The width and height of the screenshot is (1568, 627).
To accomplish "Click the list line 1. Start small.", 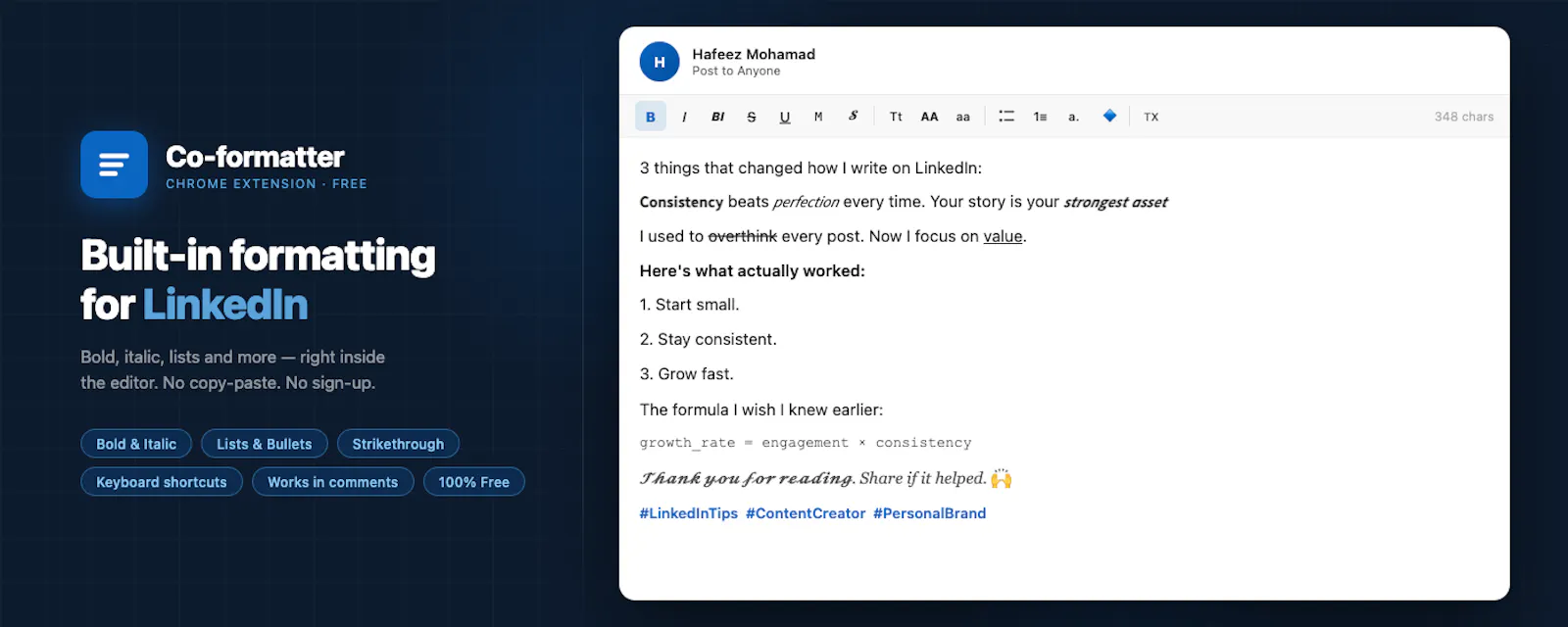I will click(690, 305).
